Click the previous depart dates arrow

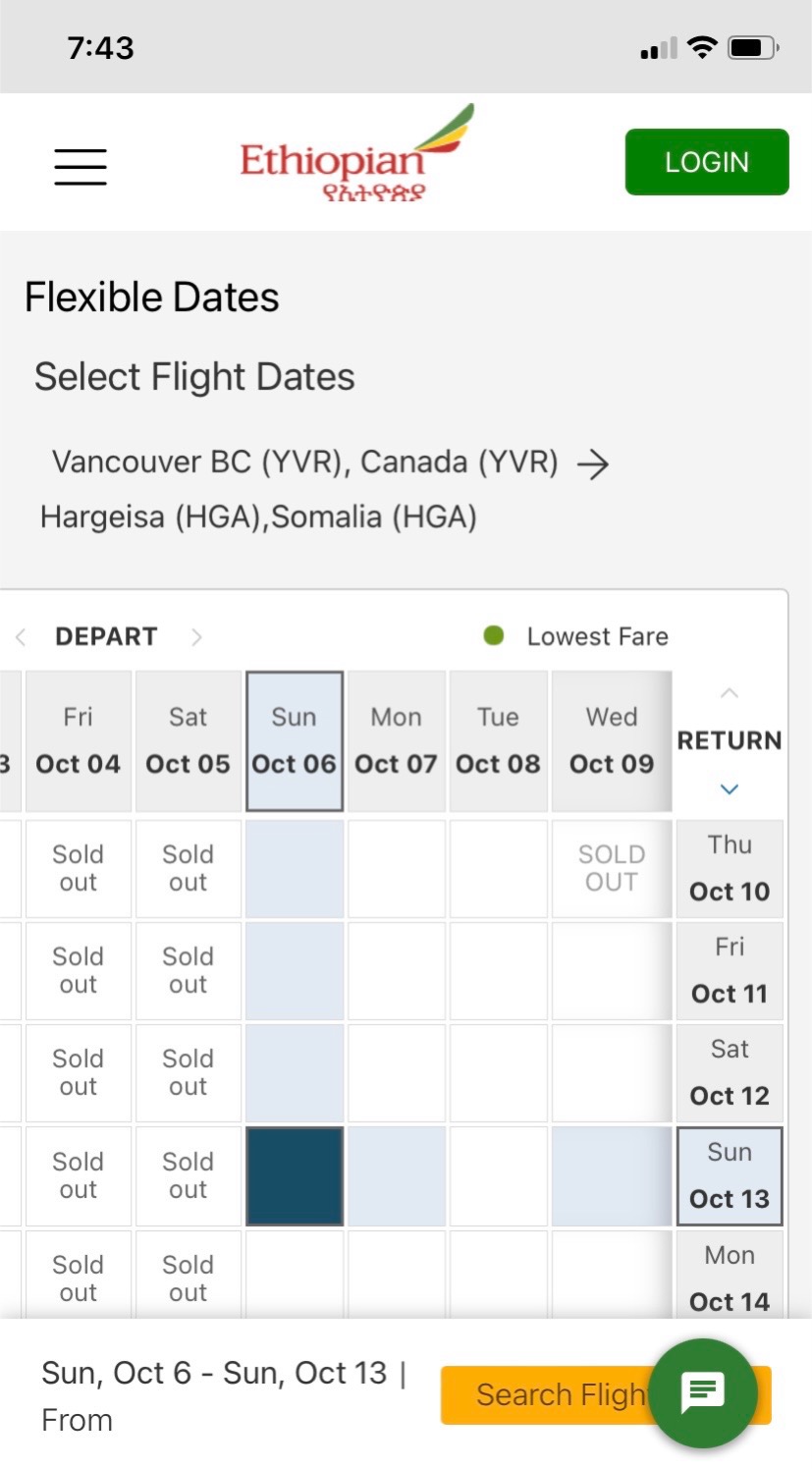[20, 637]
